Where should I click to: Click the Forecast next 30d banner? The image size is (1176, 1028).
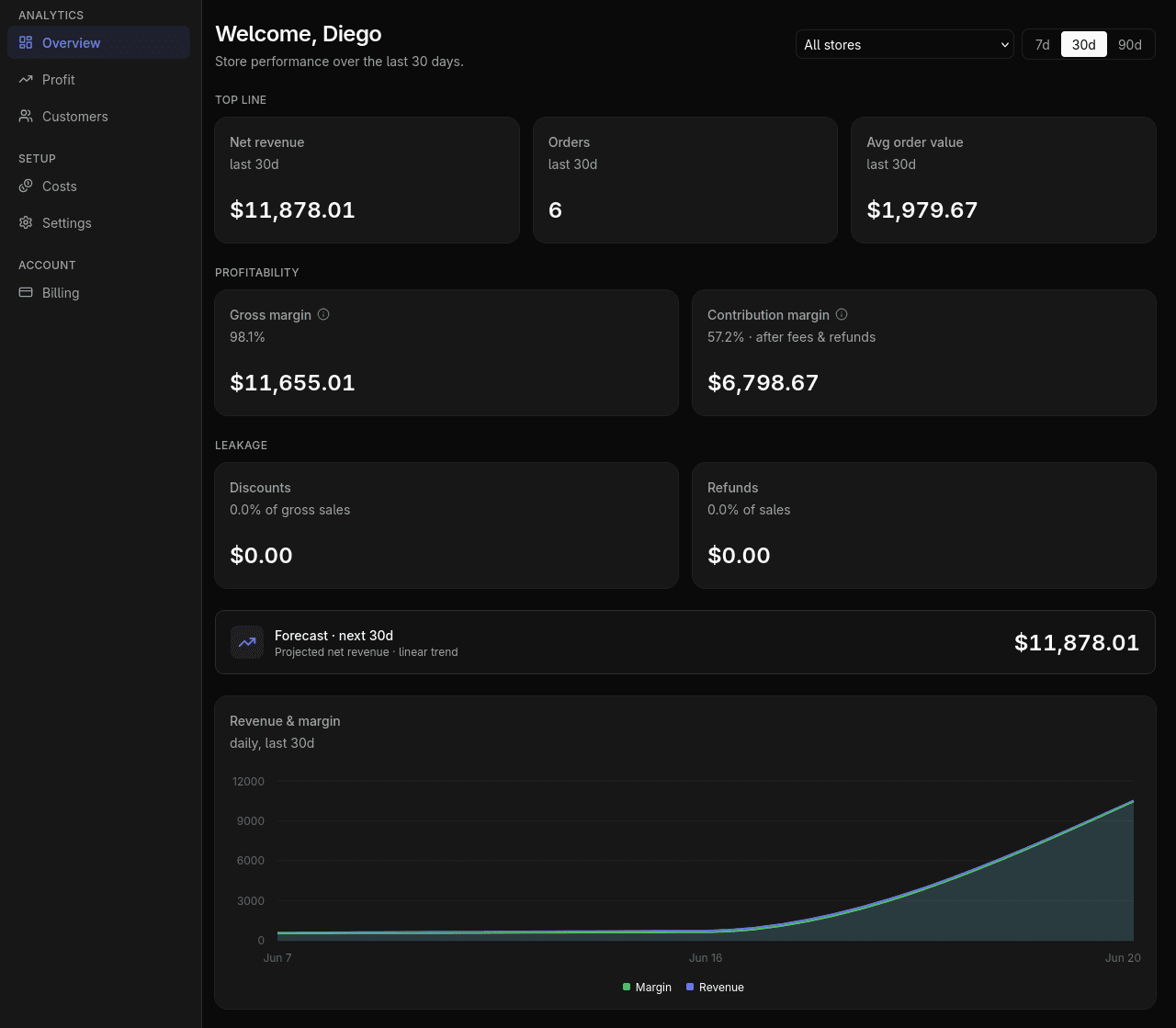click(685, 642)
